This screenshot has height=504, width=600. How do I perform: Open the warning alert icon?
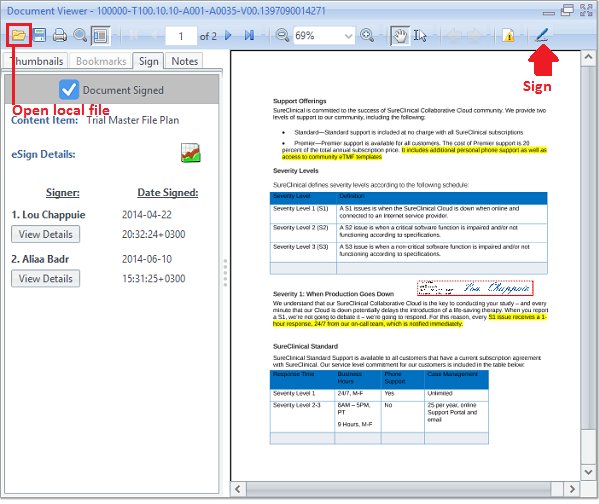point(509,36)
